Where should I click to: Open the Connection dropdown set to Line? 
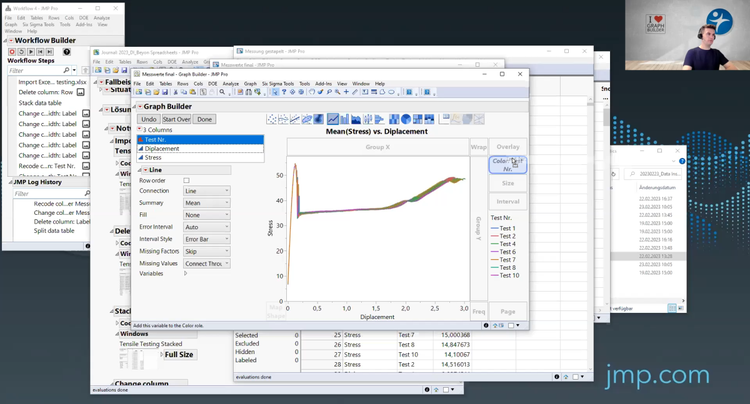(206, 191)
